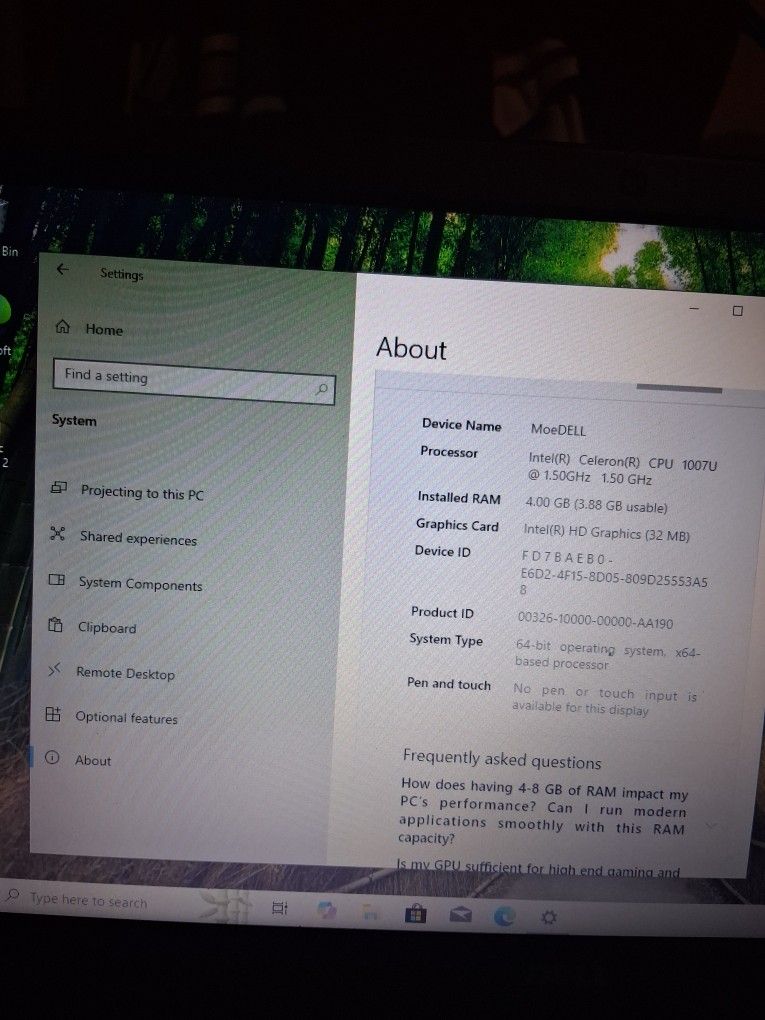Open Task View from the taskbar
This screenshot has height=1020, width=765.
[280, 908]
